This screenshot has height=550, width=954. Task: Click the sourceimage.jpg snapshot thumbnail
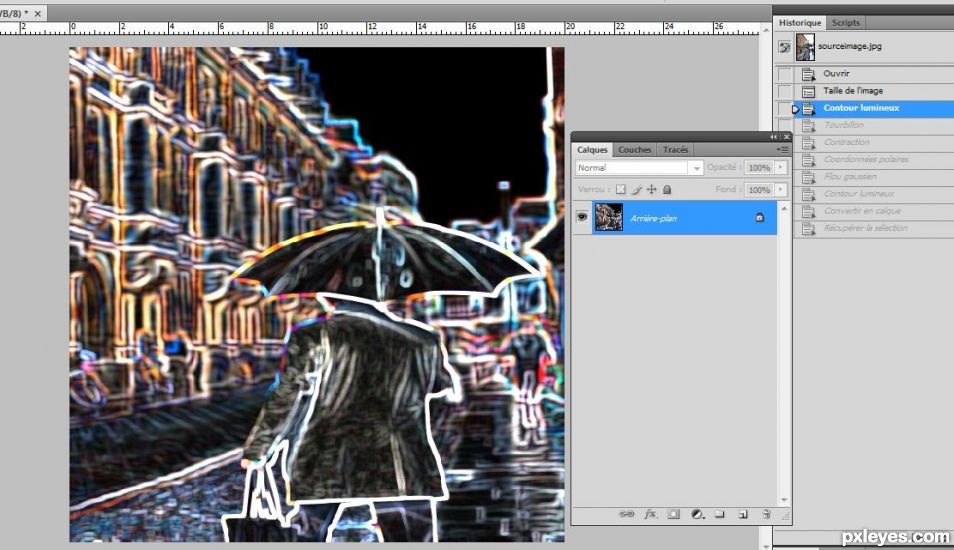click(x=805, y=47)
